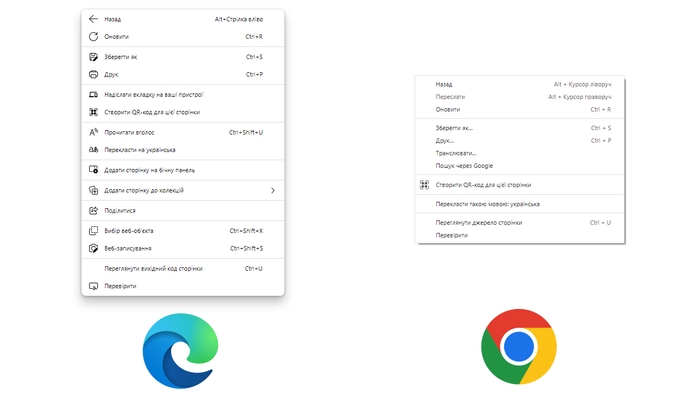700x409 pixels.
Task: Click the collections icon in Edge menu
Action: tap(93, 190)
